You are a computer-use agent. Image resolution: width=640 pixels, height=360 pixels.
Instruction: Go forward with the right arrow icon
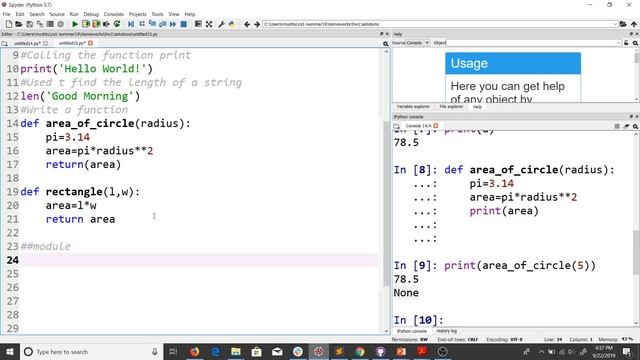(257, 24)
